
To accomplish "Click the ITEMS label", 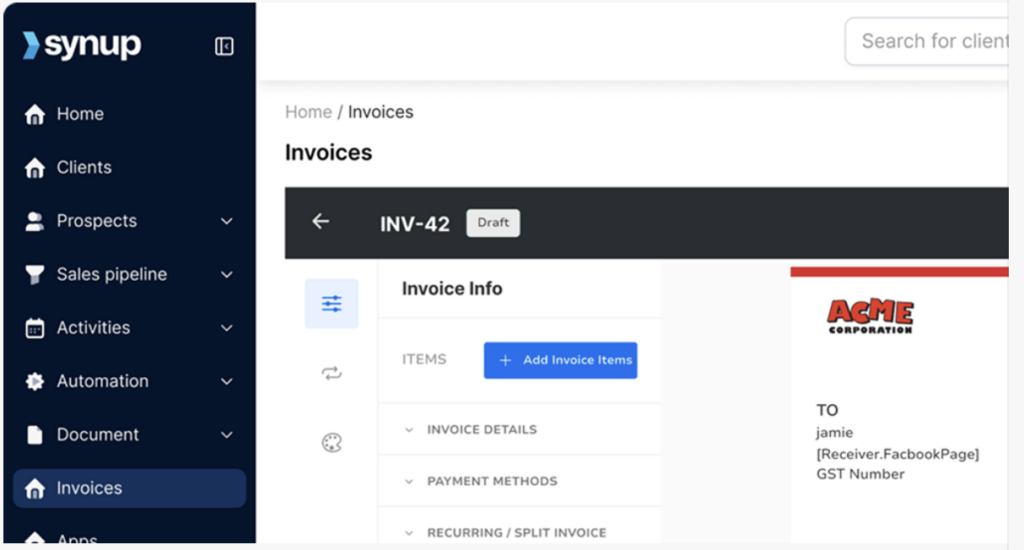I will tap(424, 359).
